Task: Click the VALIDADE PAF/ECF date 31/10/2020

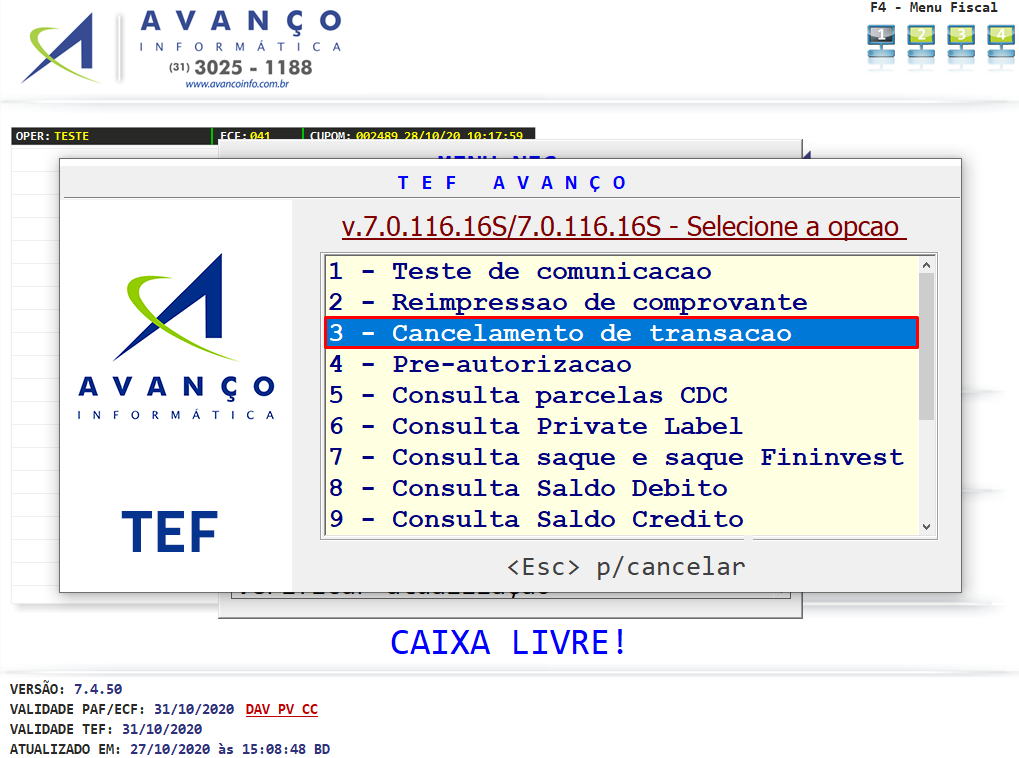Action: (x=194, y=709)
